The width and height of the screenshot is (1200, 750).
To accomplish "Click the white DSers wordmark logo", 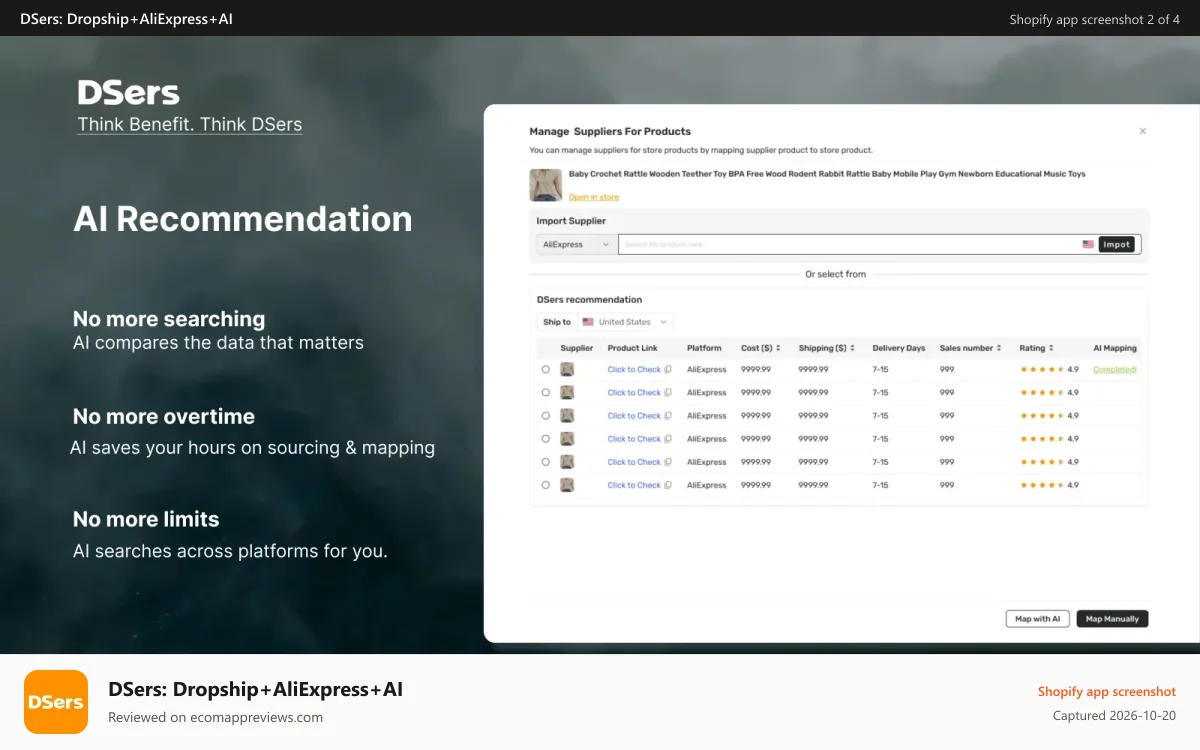I will click(129, 93).
